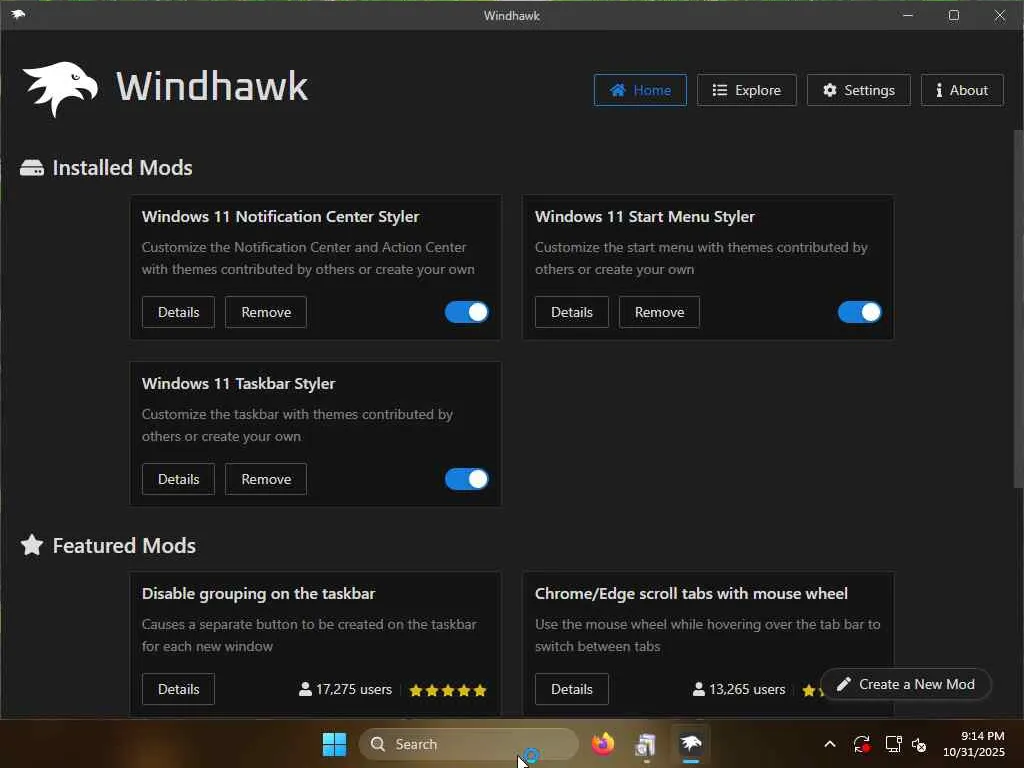
Task: Click the taskbar Search box
Action: [468, 744]
